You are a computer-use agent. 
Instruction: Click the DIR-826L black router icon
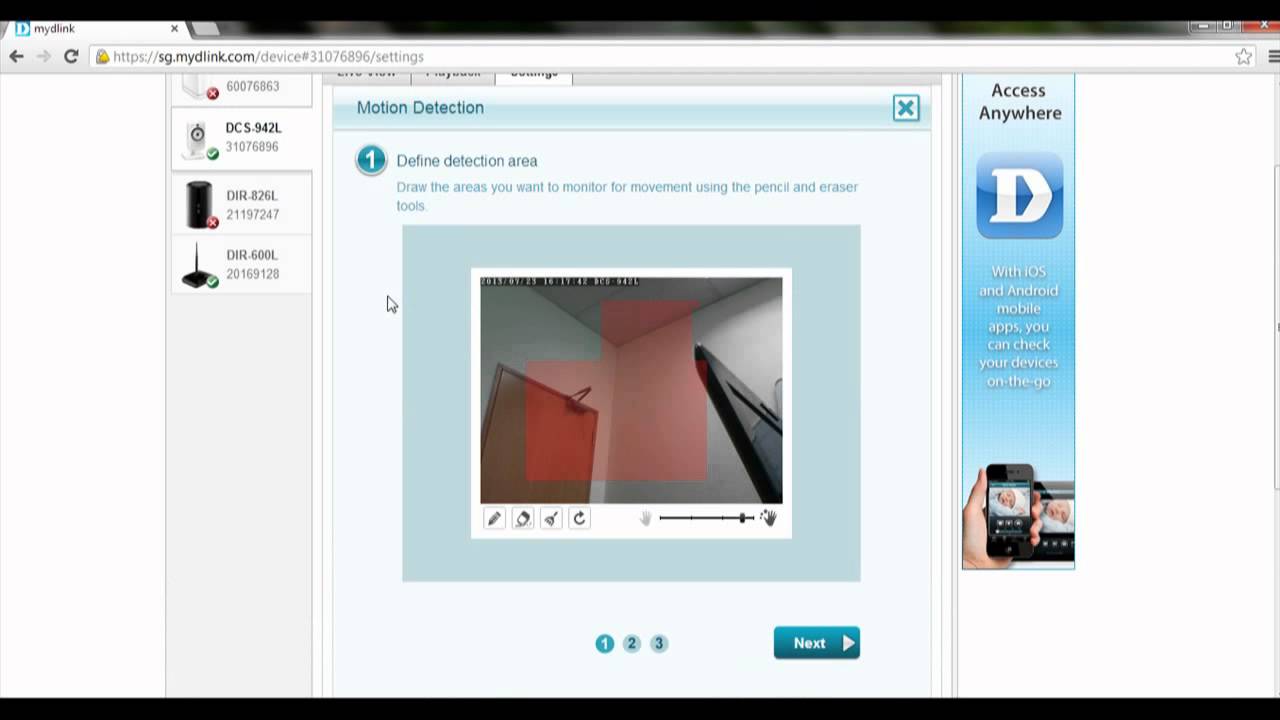[200, 204]
